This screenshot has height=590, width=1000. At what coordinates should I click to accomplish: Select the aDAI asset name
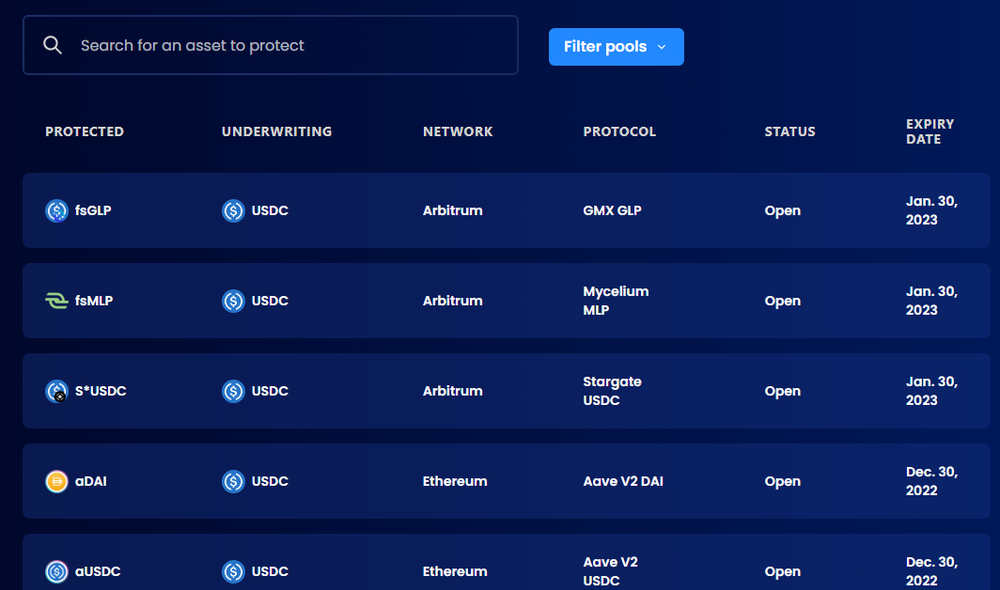pyautogui.click(x=91, y=482)
